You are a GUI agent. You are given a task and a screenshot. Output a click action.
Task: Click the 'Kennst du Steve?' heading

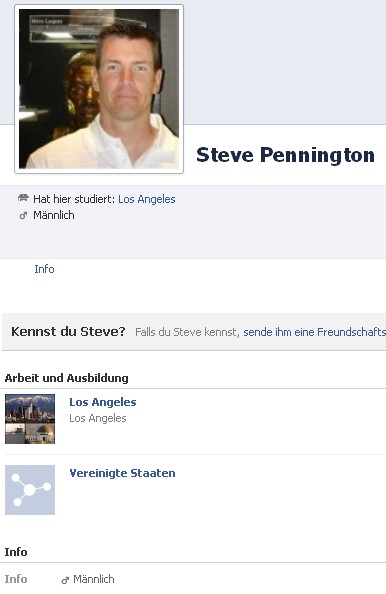pos(68,331)
